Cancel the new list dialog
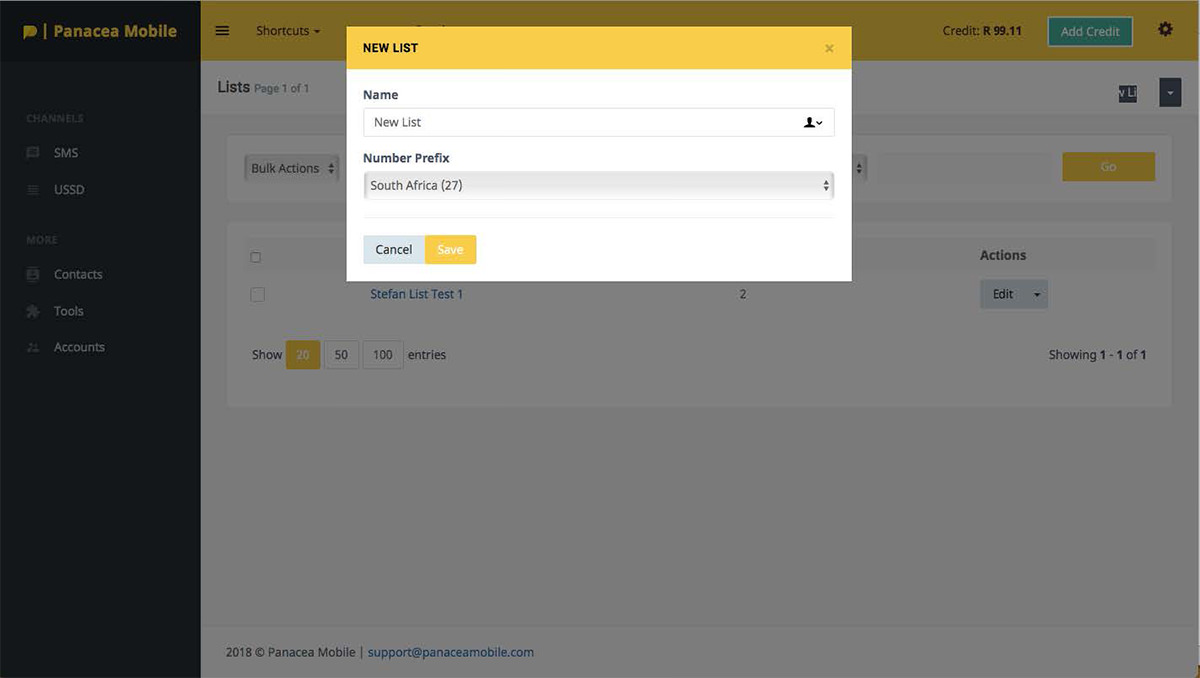 pyautogui.click(x=393, y=250)
